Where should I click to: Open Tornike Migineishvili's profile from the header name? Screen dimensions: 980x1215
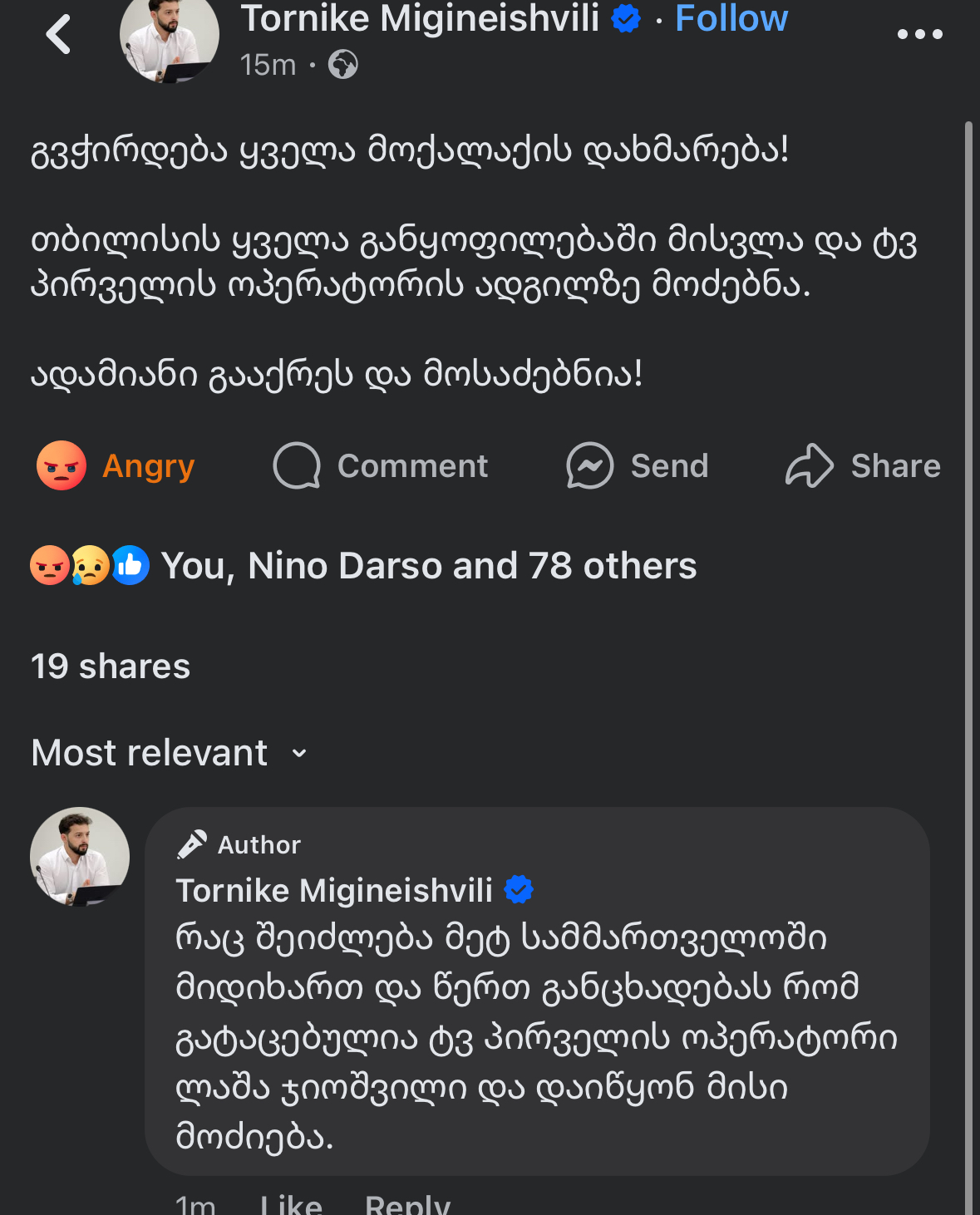click(x=420, y=18)
